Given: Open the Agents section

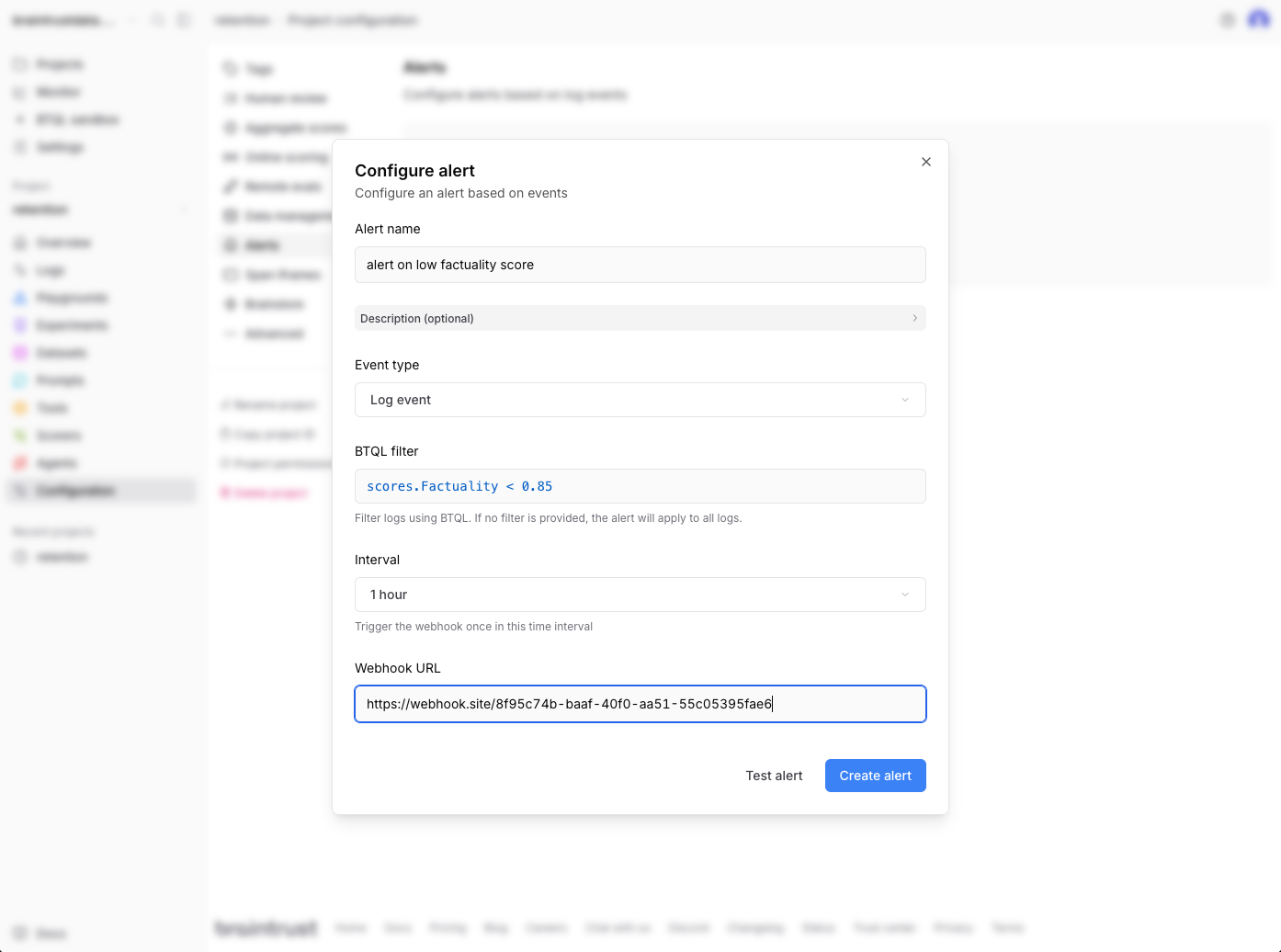Looking at the screenshot, I should [57, 463].
